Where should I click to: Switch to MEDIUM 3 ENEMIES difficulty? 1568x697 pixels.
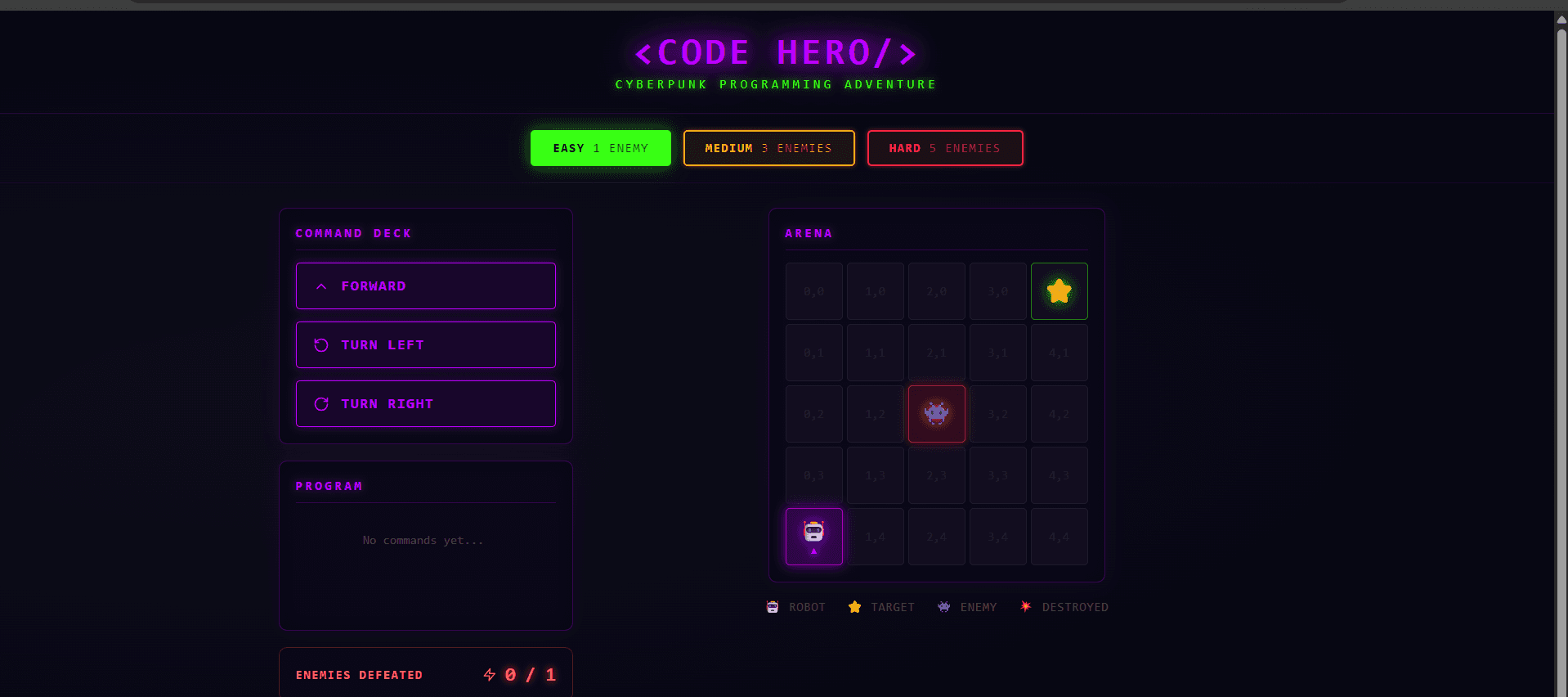click(769, 148)
